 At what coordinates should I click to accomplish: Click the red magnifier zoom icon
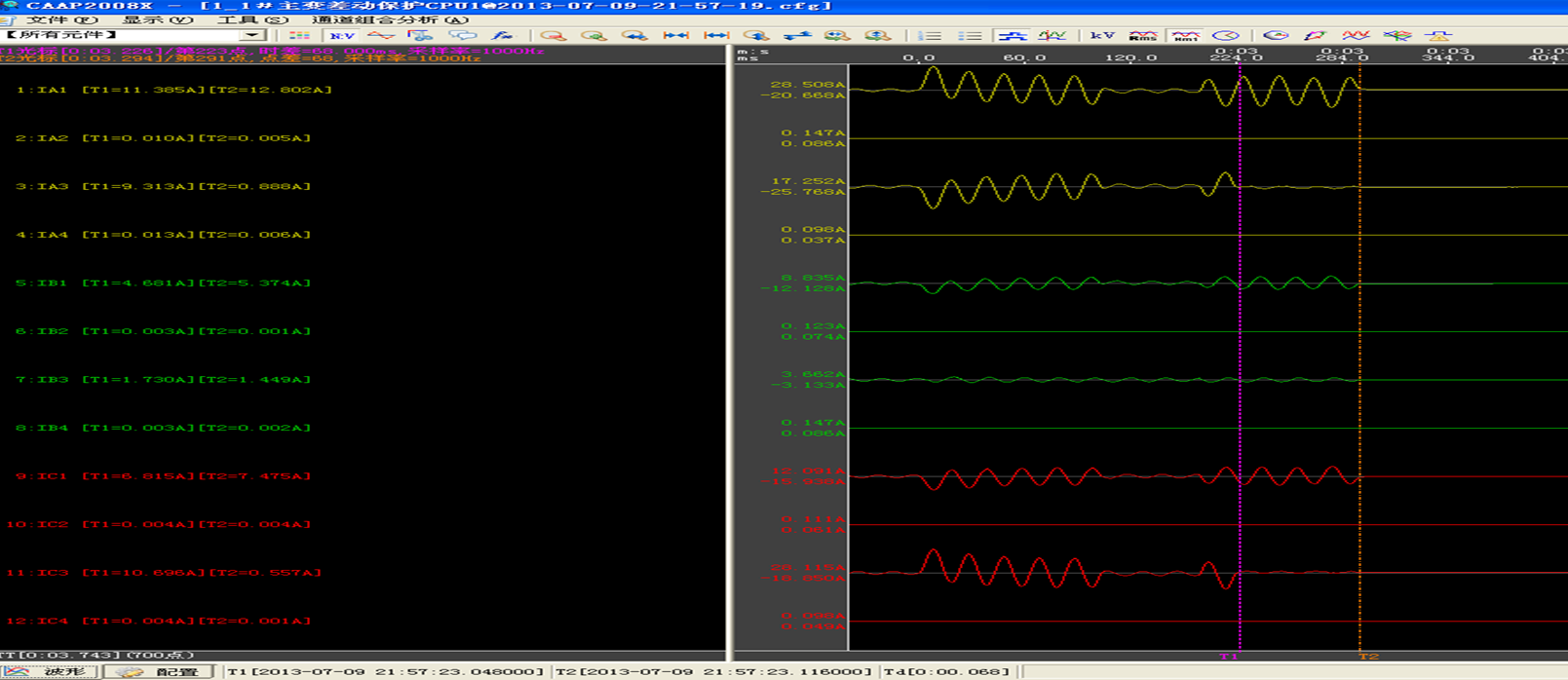coord(554,35)
